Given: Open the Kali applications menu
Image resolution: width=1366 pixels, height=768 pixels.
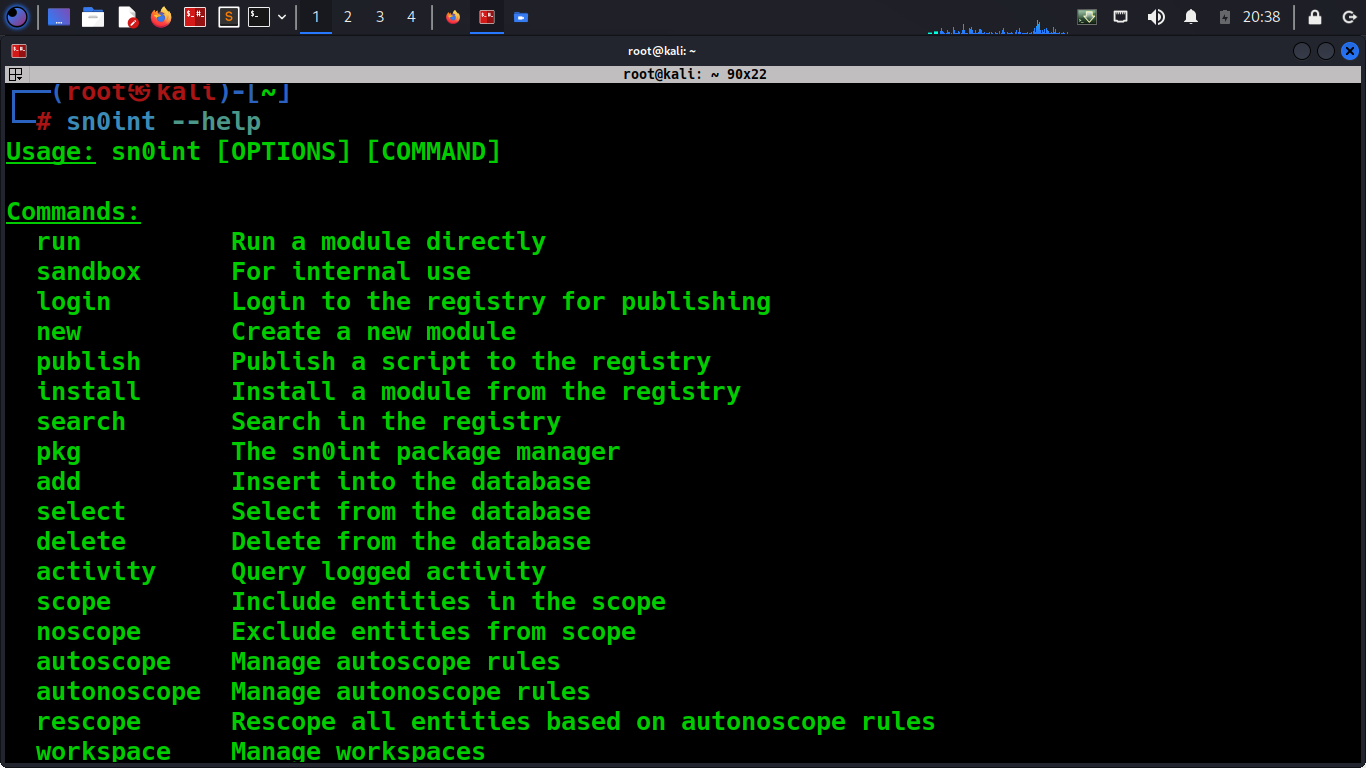Looking at the screenshot, I should (x=17, y=17).
